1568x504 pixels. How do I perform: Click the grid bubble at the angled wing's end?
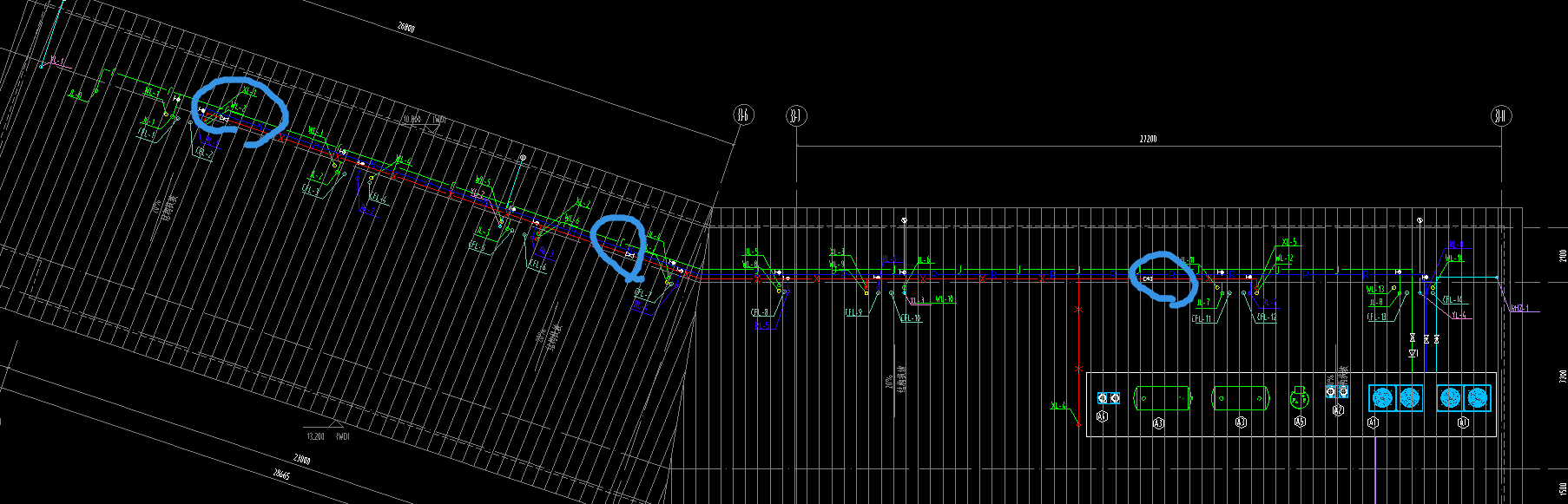click(x=743, y=115)
